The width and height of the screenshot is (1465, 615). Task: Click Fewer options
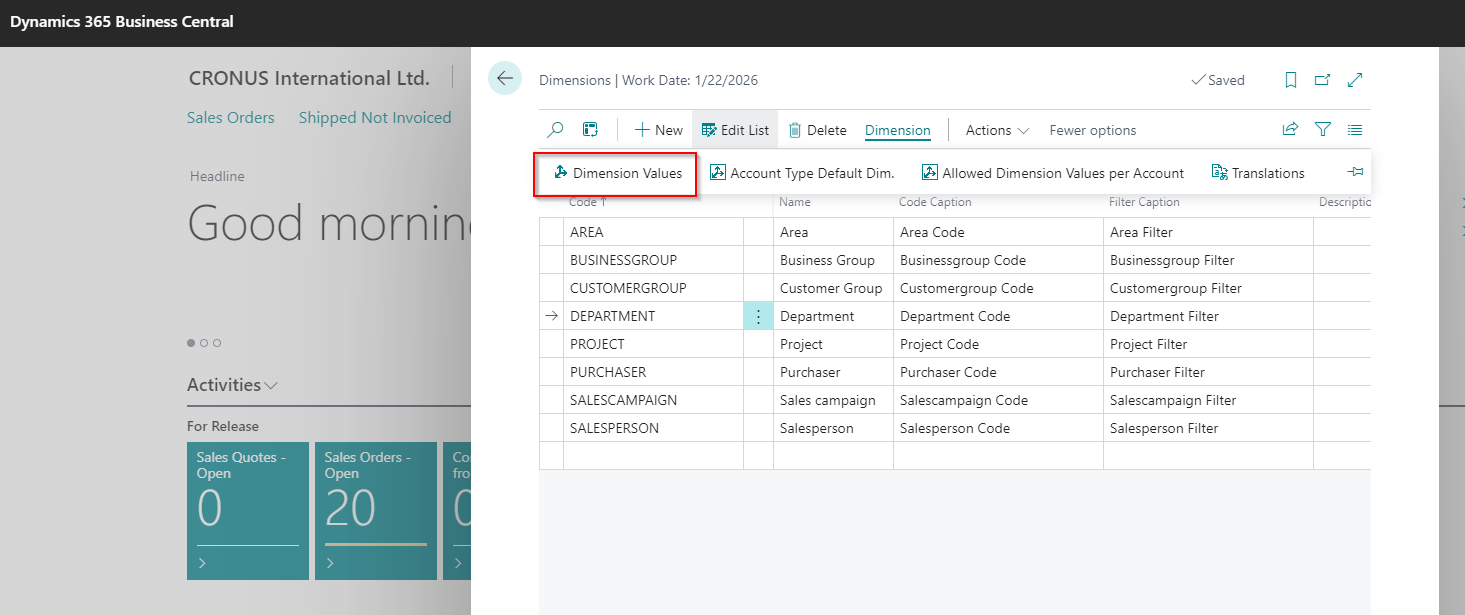click(1093, 130)
